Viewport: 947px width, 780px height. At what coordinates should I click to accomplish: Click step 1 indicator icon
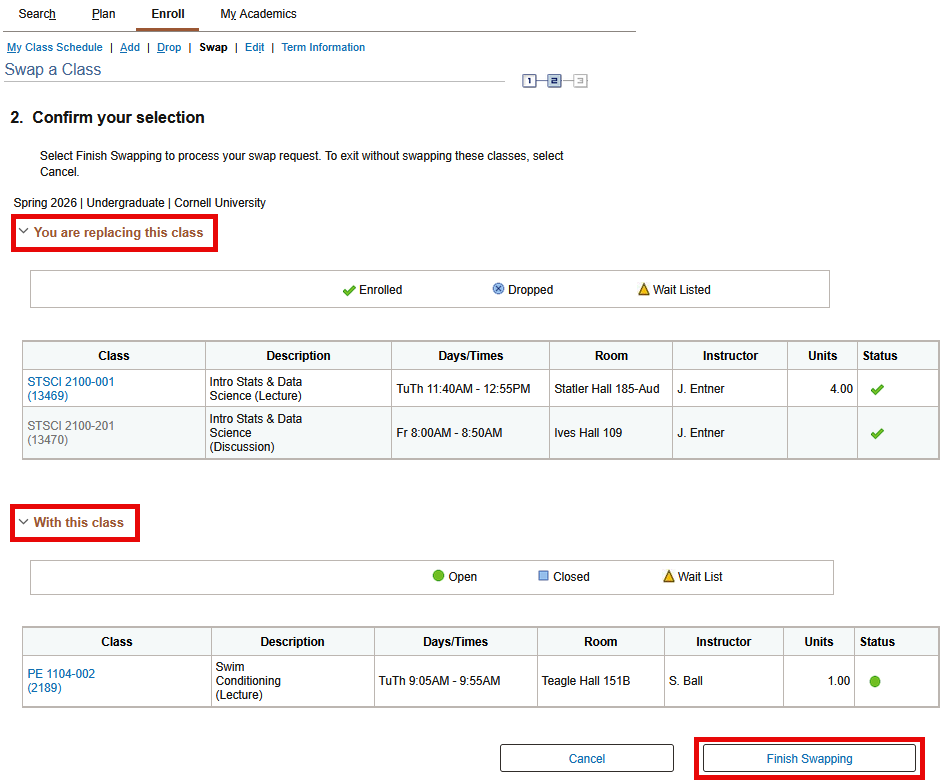tap(529, 81)
